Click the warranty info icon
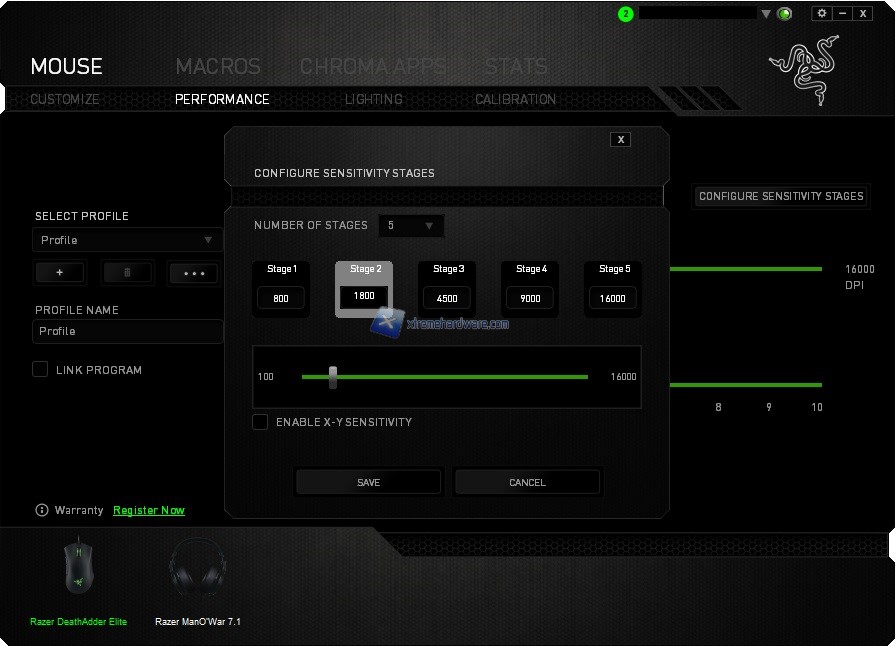Viewport: 896px width, 646px height. coord(42,510)
